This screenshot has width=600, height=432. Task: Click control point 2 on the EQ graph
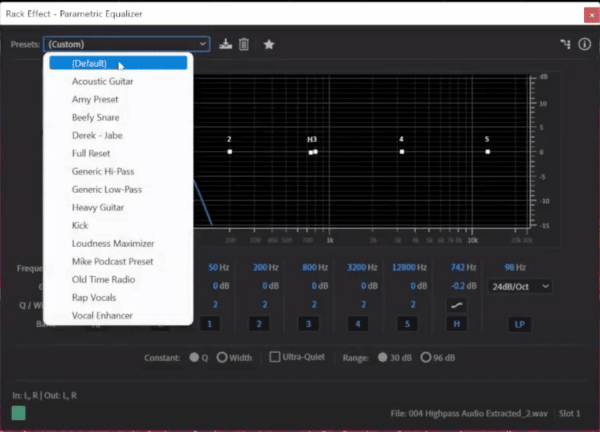[230, 152]
